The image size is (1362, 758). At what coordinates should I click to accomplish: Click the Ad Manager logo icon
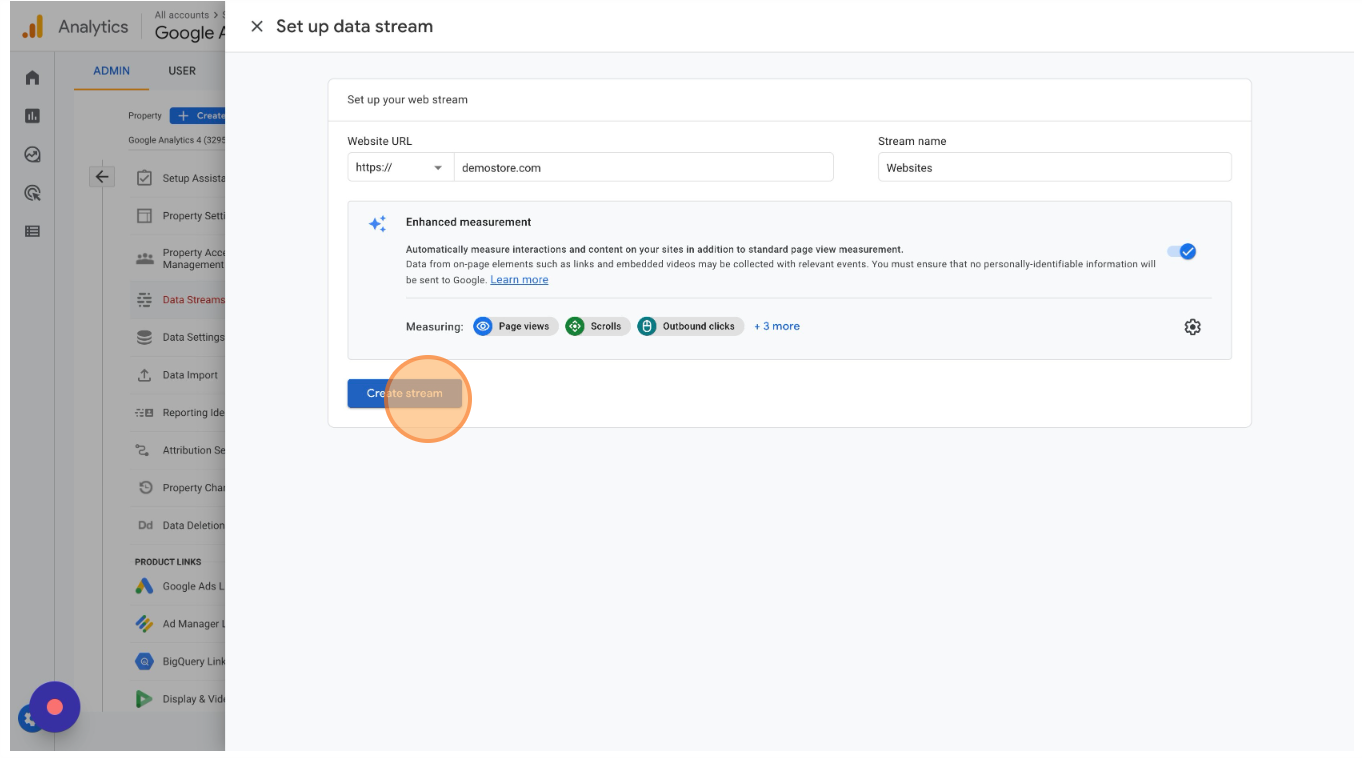(x=144, y=624)
